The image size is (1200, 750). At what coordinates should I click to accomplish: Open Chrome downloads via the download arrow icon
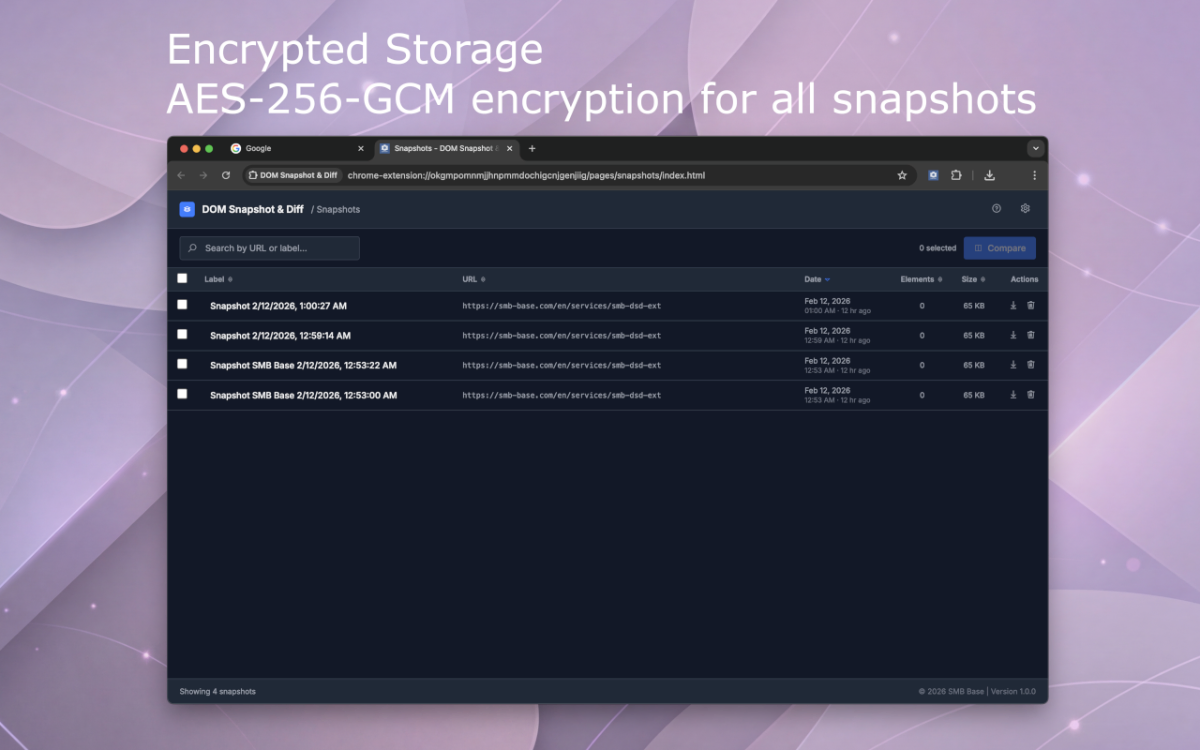pos(989,174)
